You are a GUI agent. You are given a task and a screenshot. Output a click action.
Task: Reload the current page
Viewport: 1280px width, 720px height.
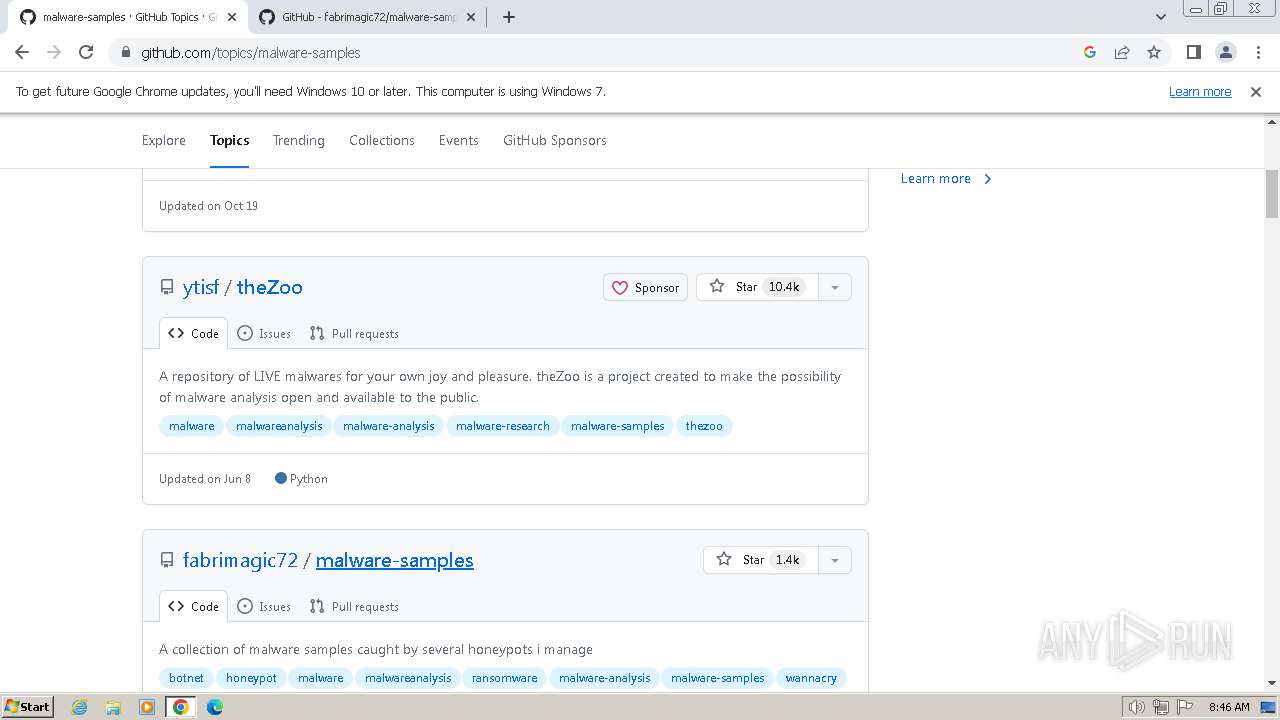[x=86, y=52]
